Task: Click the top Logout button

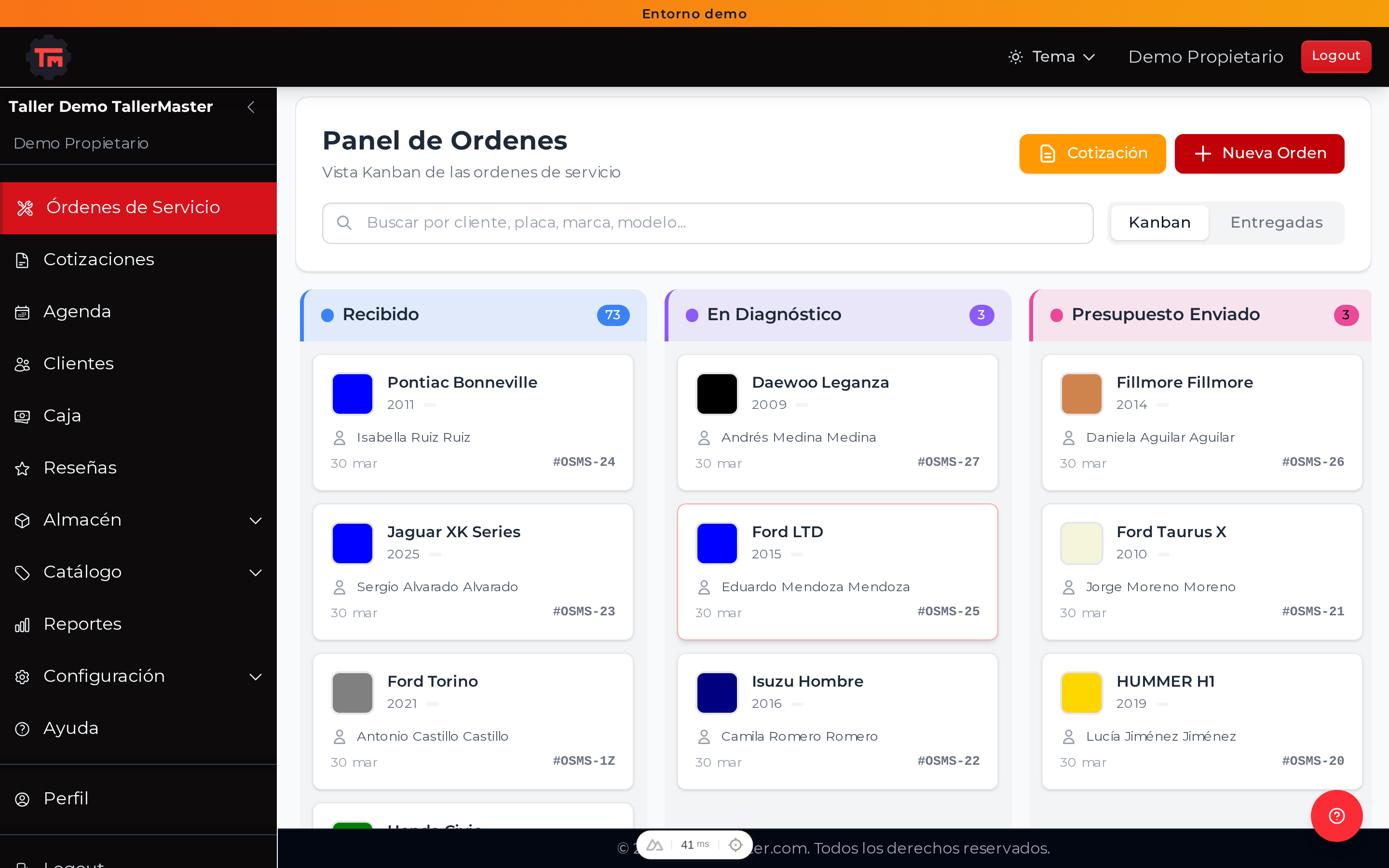Action: (x=1335, y=56)
